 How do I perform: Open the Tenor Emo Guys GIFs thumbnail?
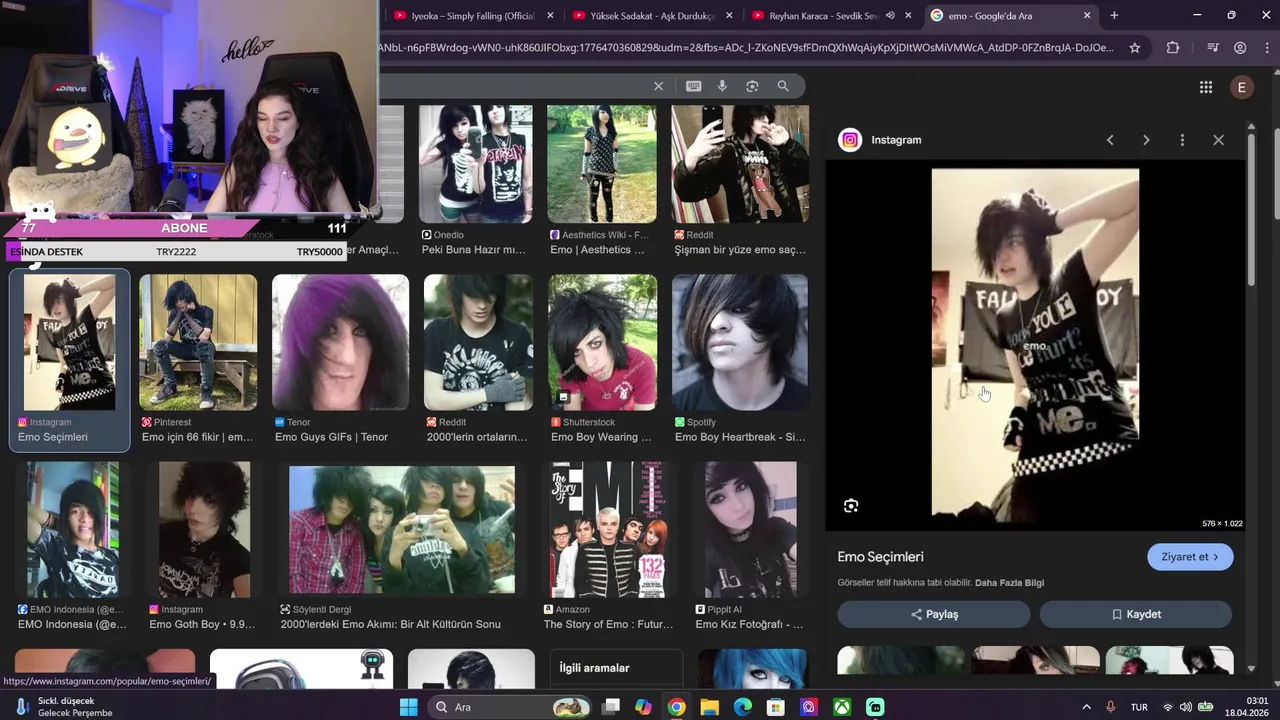pos(340,343)
